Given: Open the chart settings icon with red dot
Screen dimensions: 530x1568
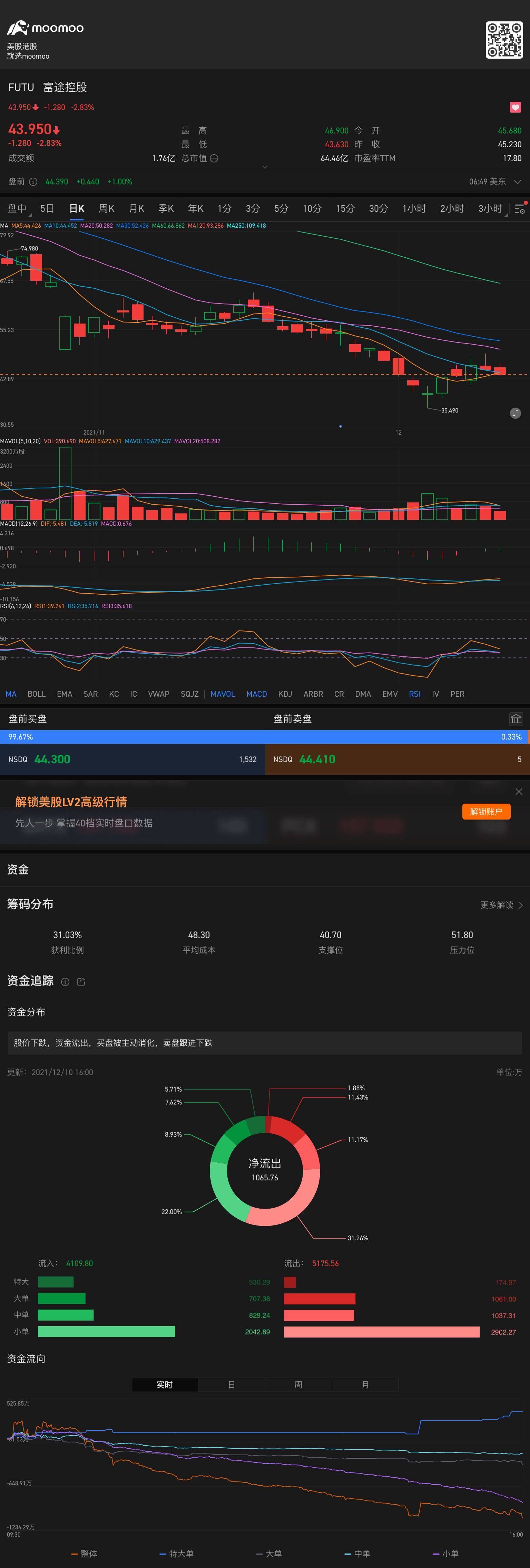Looking at the screenshot, I should point(520,209).
